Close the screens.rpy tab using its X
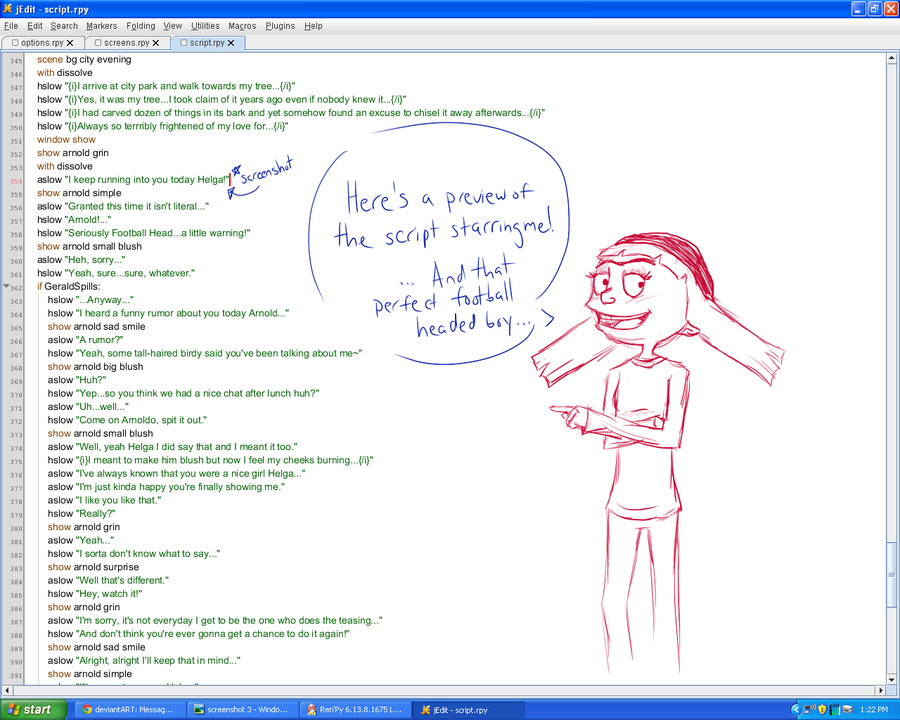Screen dimensions: 900x720 coord(156,42)
